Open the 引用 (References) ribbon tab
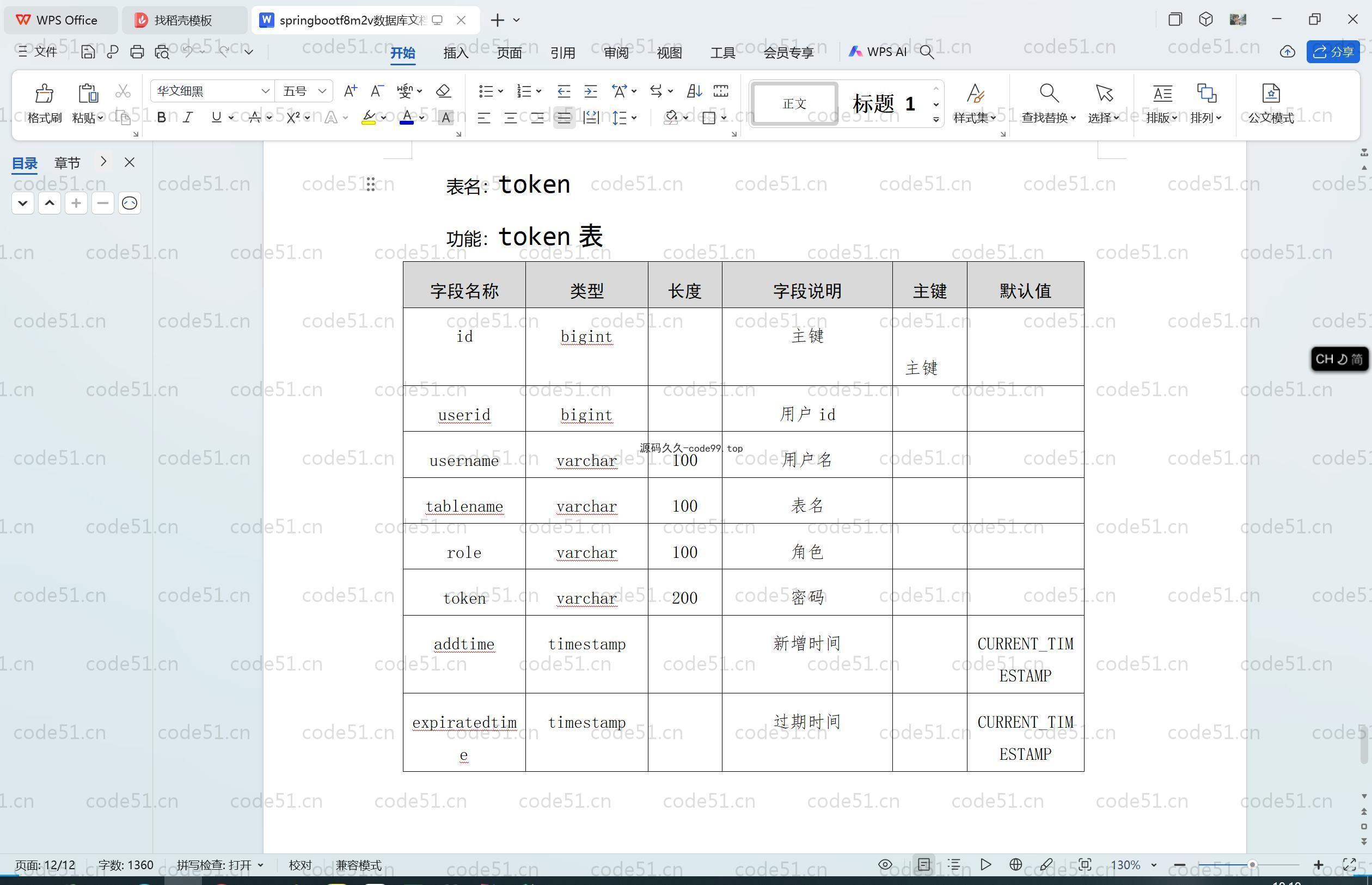 563,53
